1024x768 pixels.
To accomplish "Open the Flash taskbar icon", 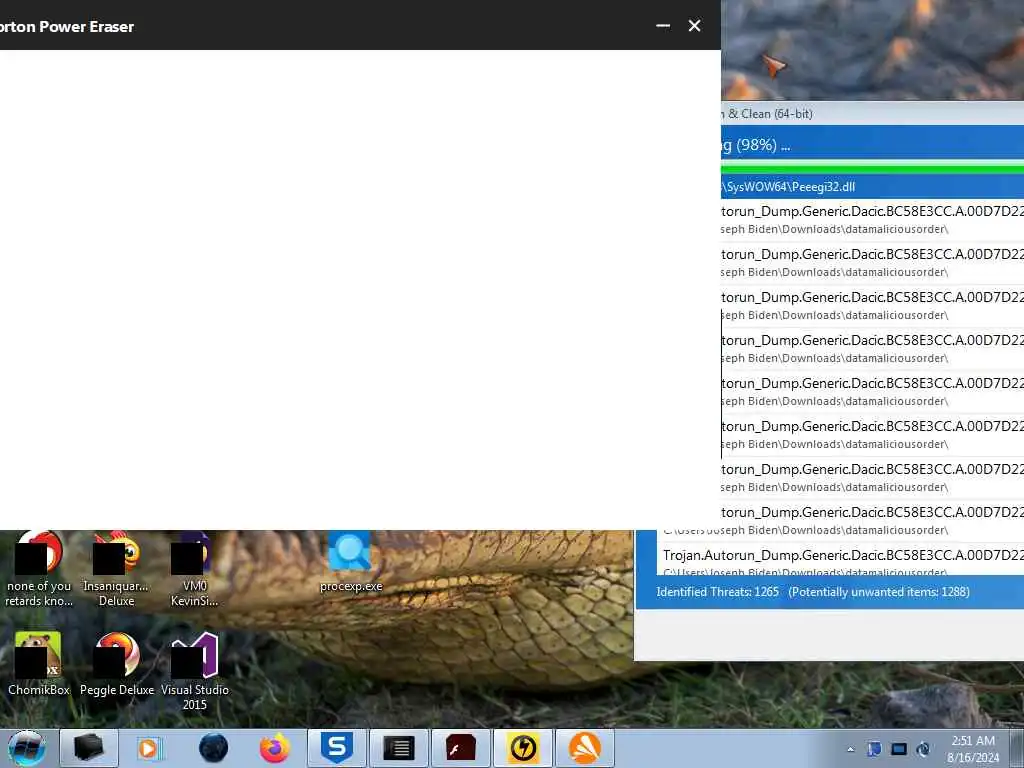I will [x=460, y=748].
